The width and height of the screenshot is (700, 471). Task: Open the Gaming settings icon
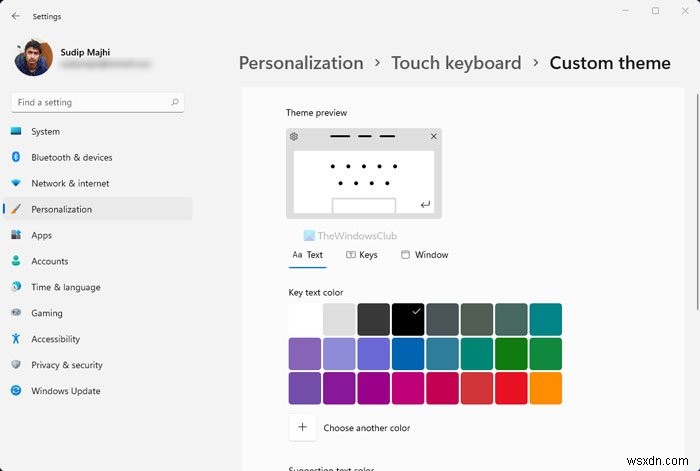click(16, 313)
